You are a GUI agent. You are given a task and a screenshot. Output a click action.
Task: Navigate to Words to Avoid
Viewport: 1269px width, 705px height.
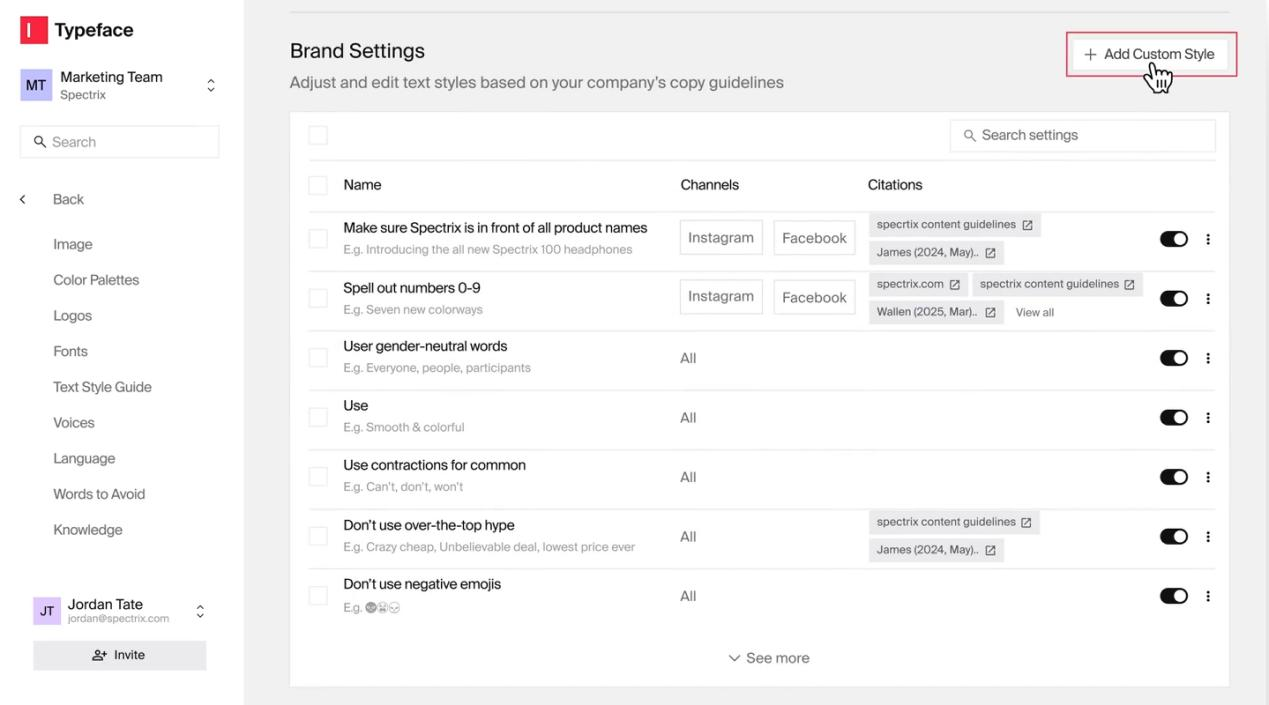pyautogui.click(x=99, y=494)
